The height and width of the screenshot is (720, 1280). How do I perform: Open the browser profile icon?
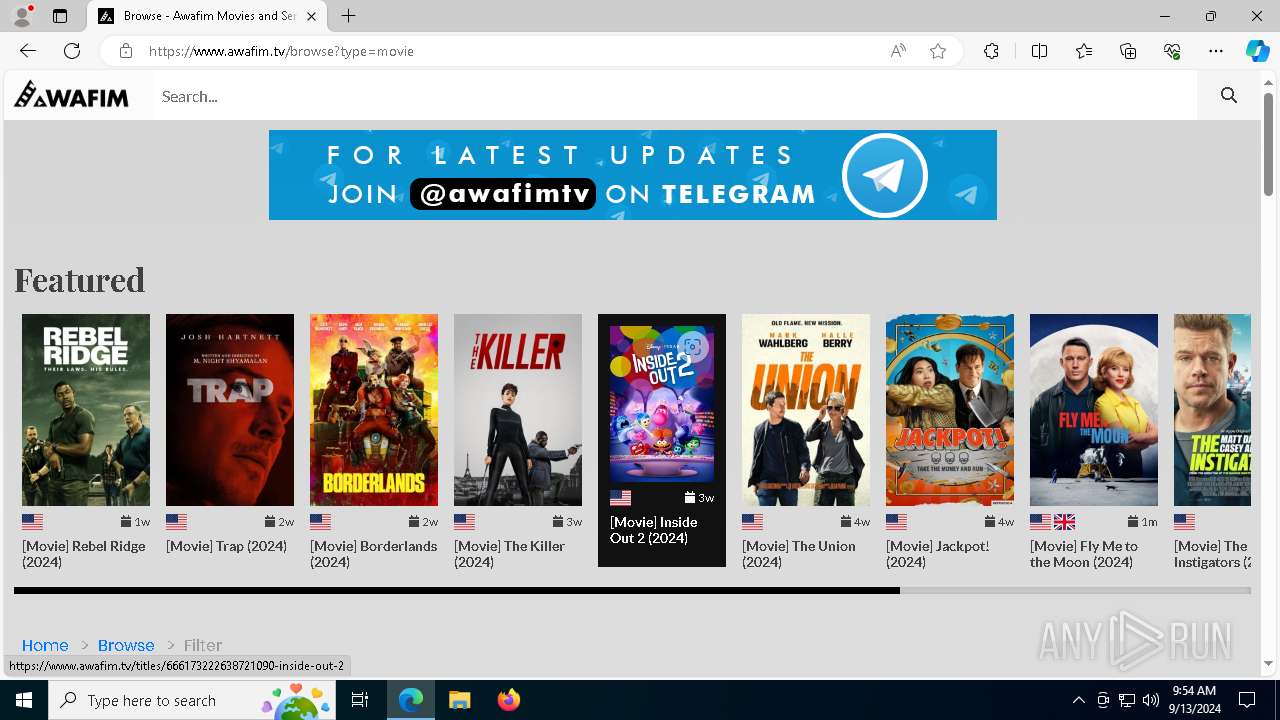tap(22, 16)
